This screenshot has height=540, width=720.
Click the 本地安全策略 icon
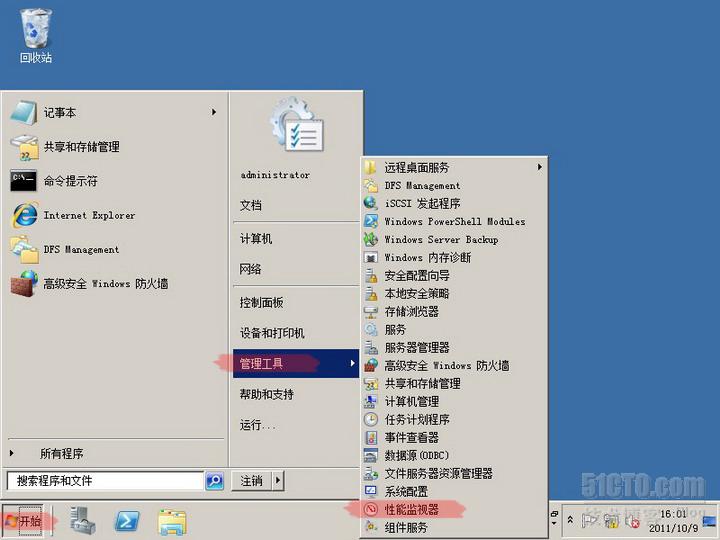(371, 293)
